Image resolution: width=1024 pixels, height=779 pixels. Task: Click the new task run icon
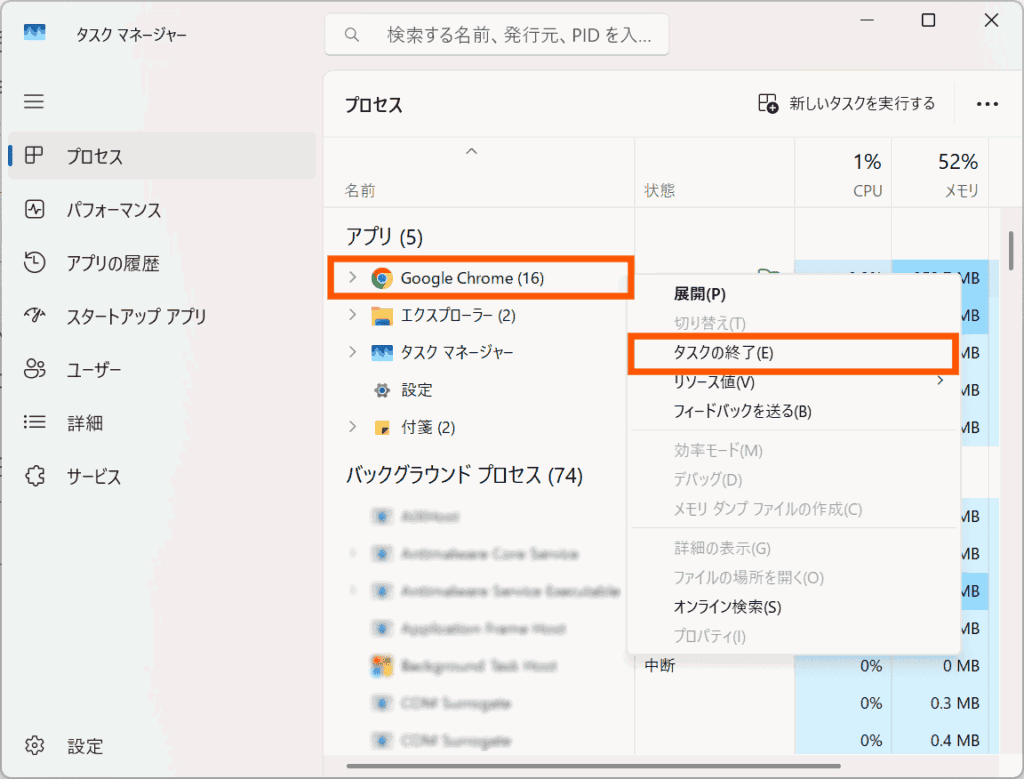click(x=768, y=103)
